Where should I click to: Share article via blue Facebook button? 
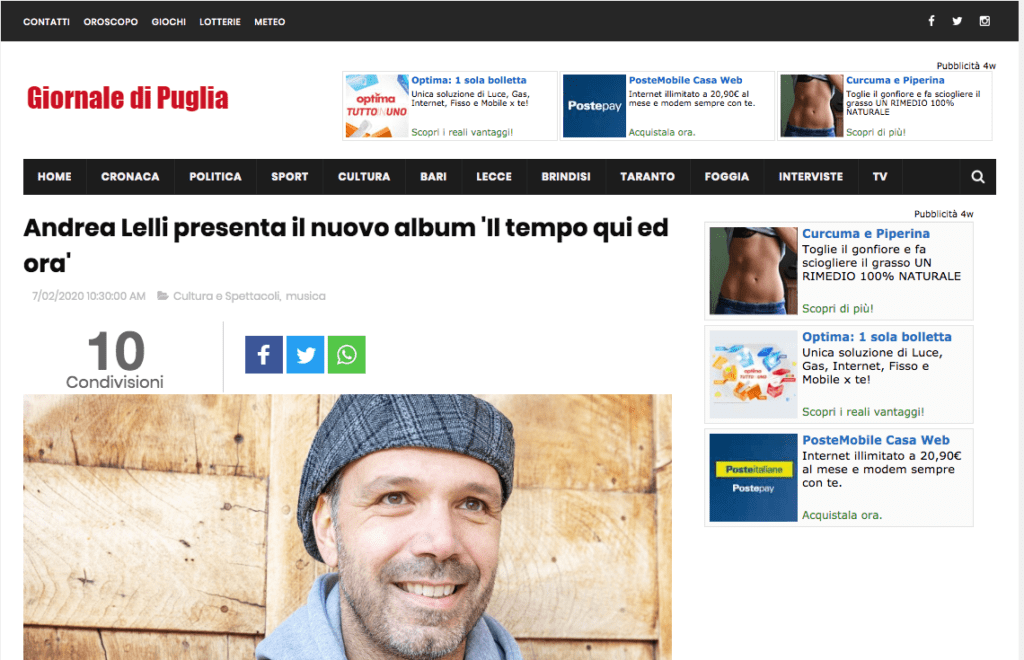click(264, 354)
